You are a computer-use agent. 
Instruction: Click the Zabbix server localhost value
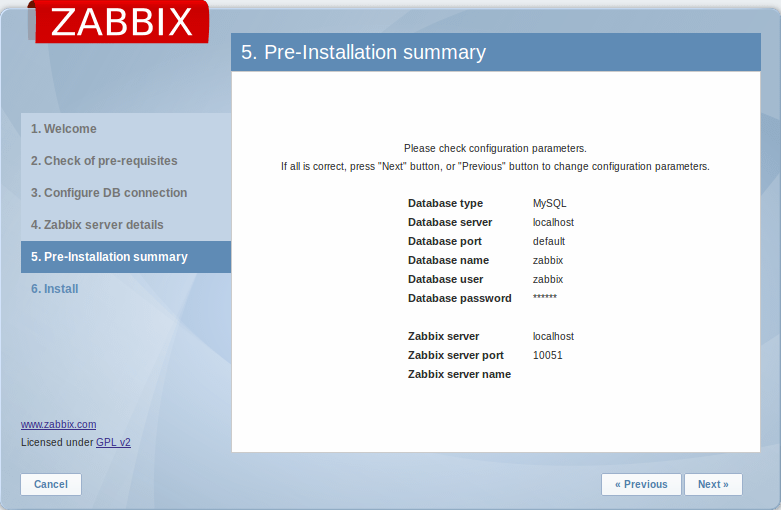553,336
